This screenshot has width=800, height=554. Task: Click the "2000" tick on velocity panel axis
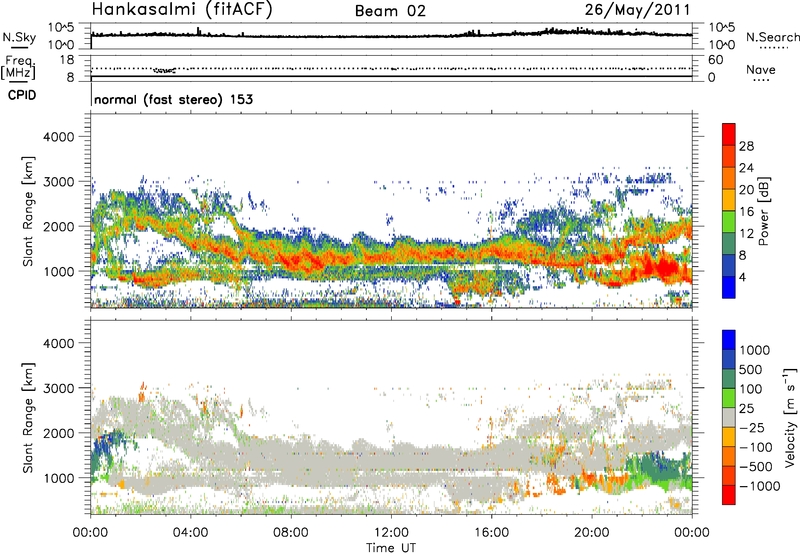point(58,433)
